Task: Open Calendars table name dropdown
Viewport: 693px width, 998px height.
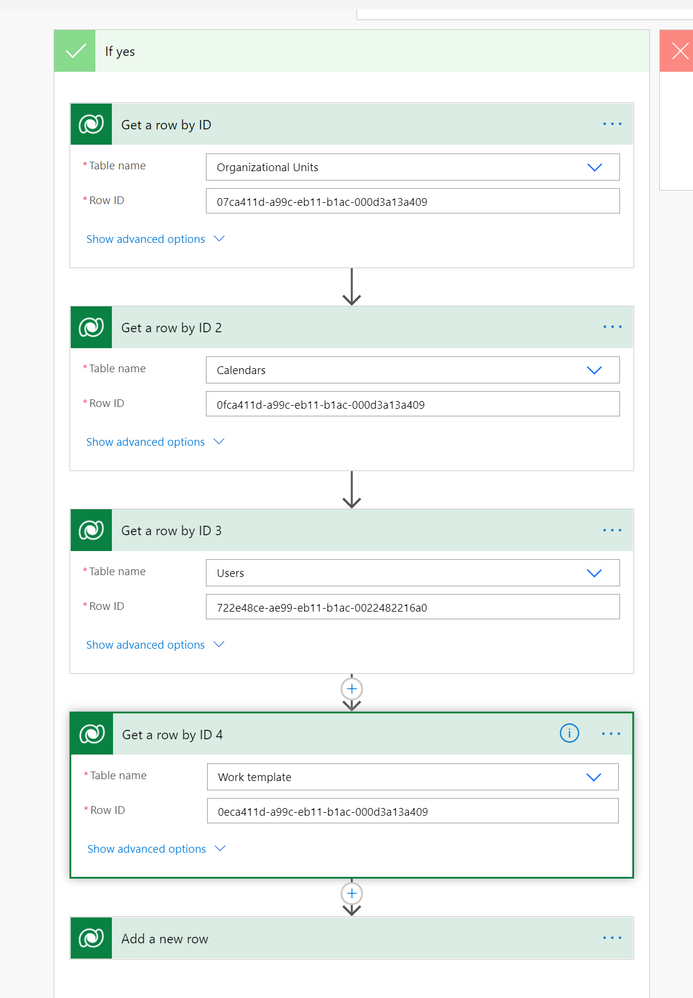Action: pyautogui.click(x=594, y=370)
